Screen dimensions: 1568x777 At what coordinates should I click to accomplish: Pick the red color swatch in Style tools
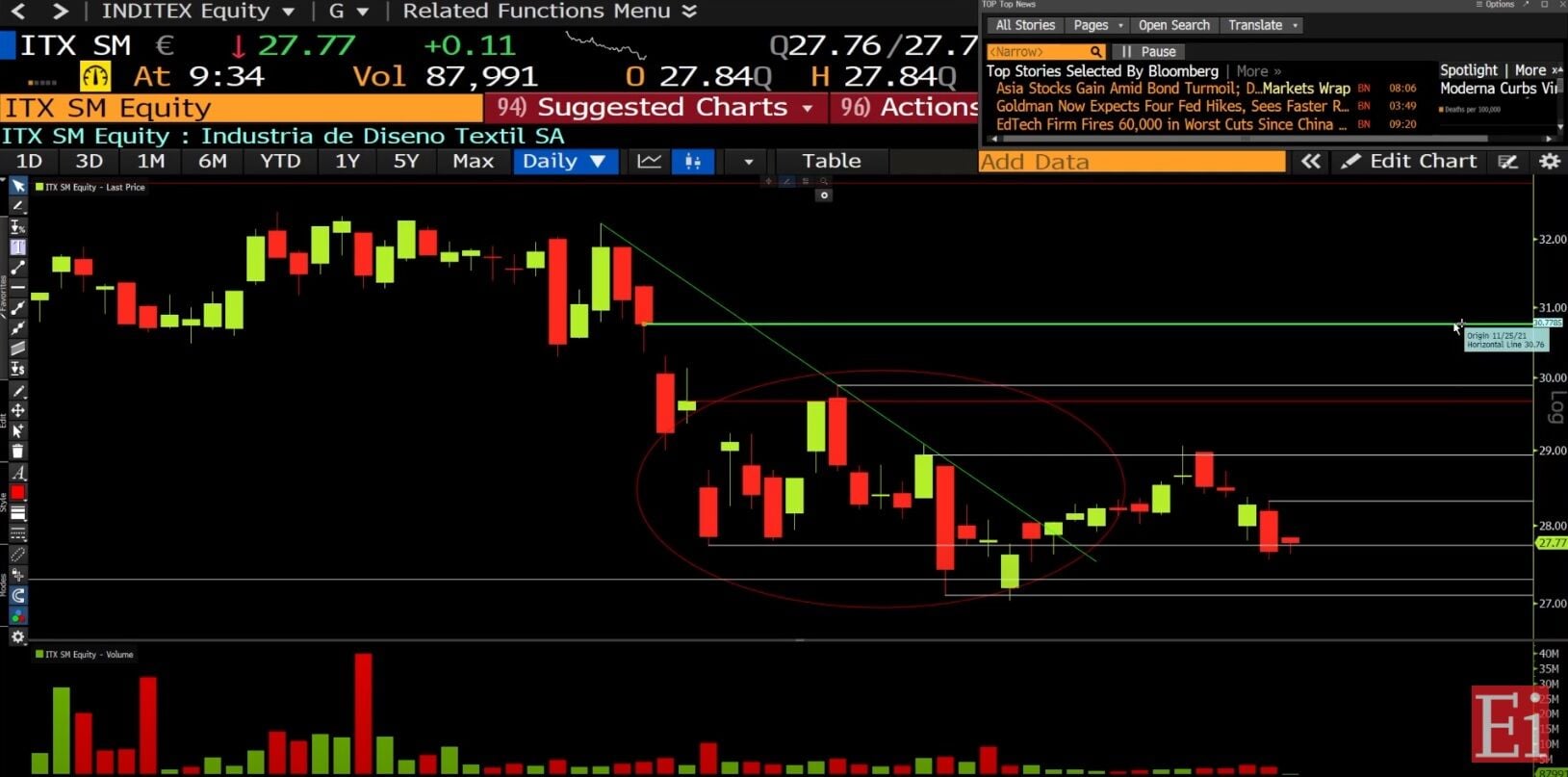click(17, 493)
